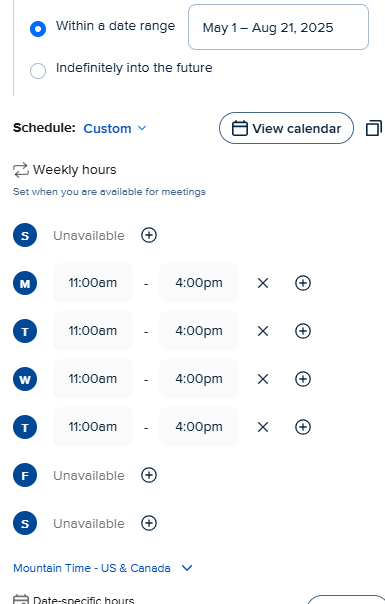
Task: Open Monday's 11:00am start time picker
Action: 93,283
